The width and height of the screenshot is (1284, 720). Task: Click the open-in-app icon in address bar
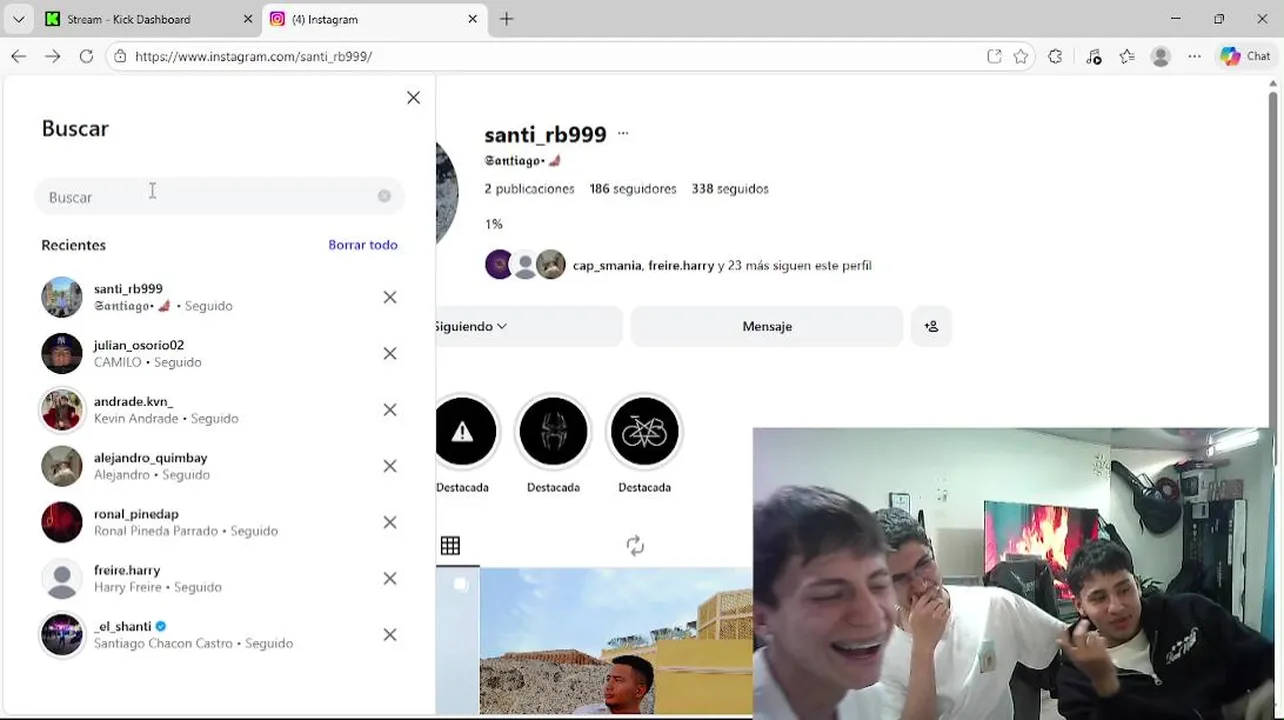point(994,56)
